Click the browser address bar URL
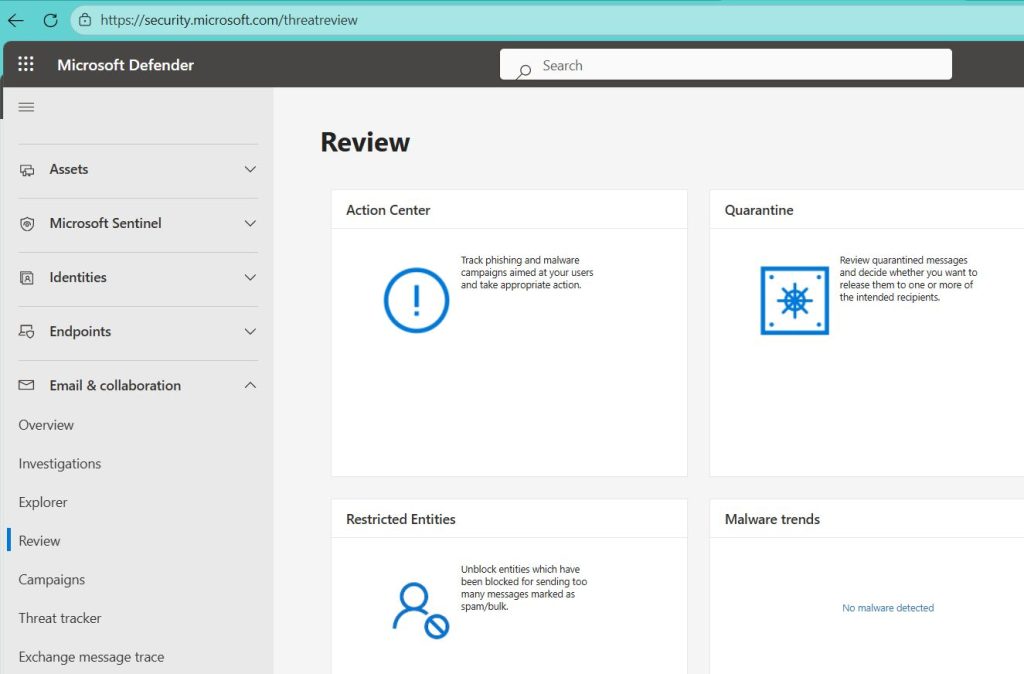The width and height of the screenshot is (1024, 674). click(229, 20)
